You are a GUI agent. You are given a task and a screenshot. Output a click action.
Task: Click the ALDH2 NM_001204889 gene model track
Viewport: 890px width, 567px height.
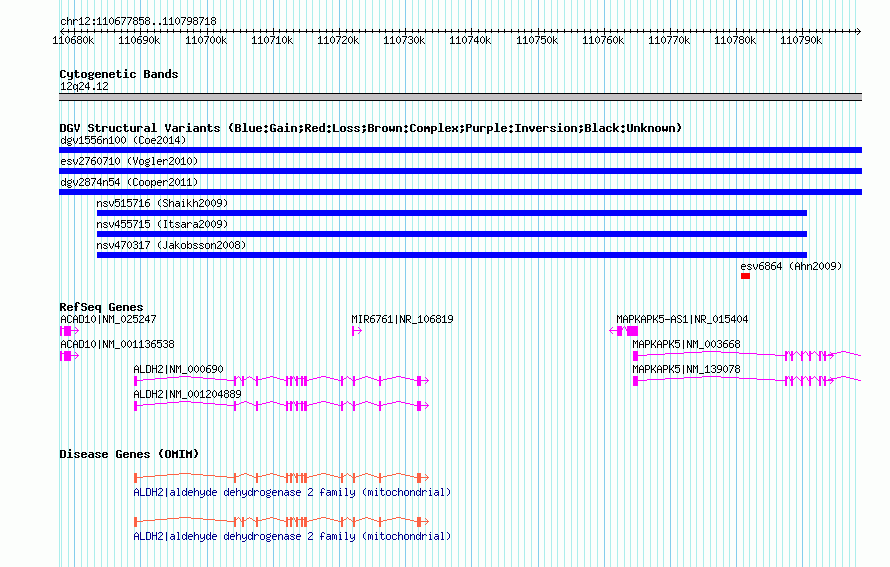pos(282,406)
